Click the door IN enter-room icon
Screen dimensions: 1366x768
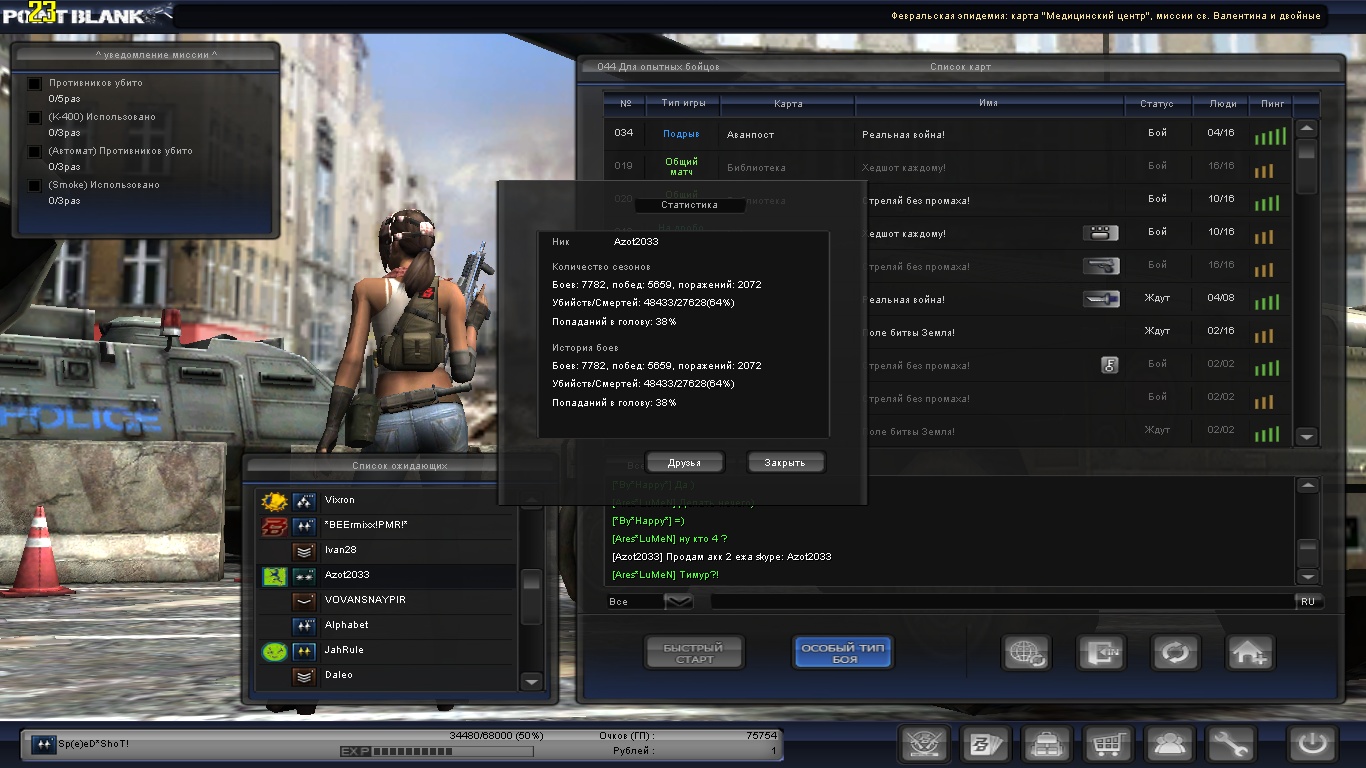click(x=1101, y=653)
